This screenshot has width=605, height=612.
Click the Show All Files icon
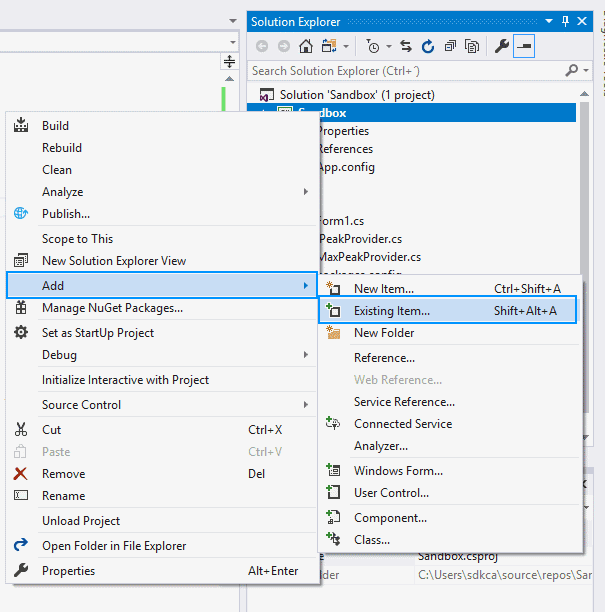[x=470, y=46]
